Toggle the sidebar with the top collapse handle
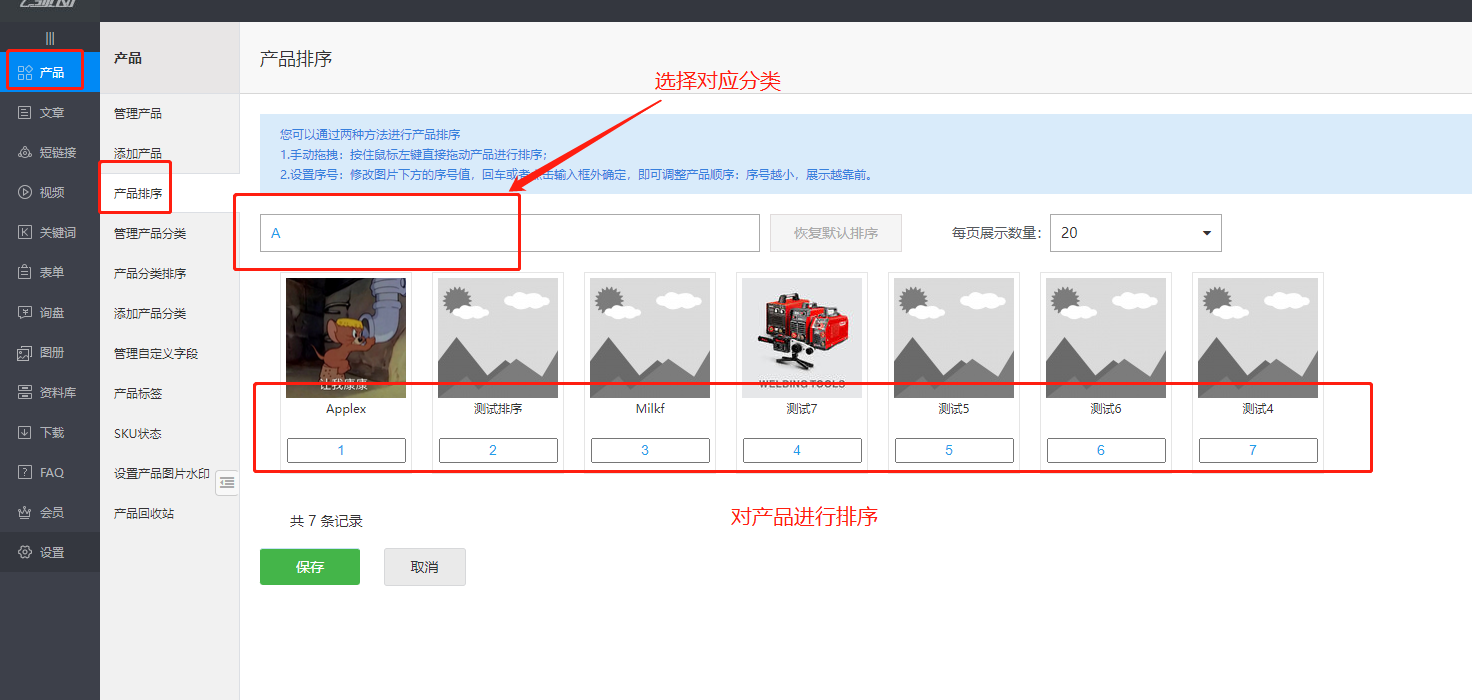Image resolution: width=1472 pixels, height=700 pixels. pyautogui.click(x=50, y=38)
